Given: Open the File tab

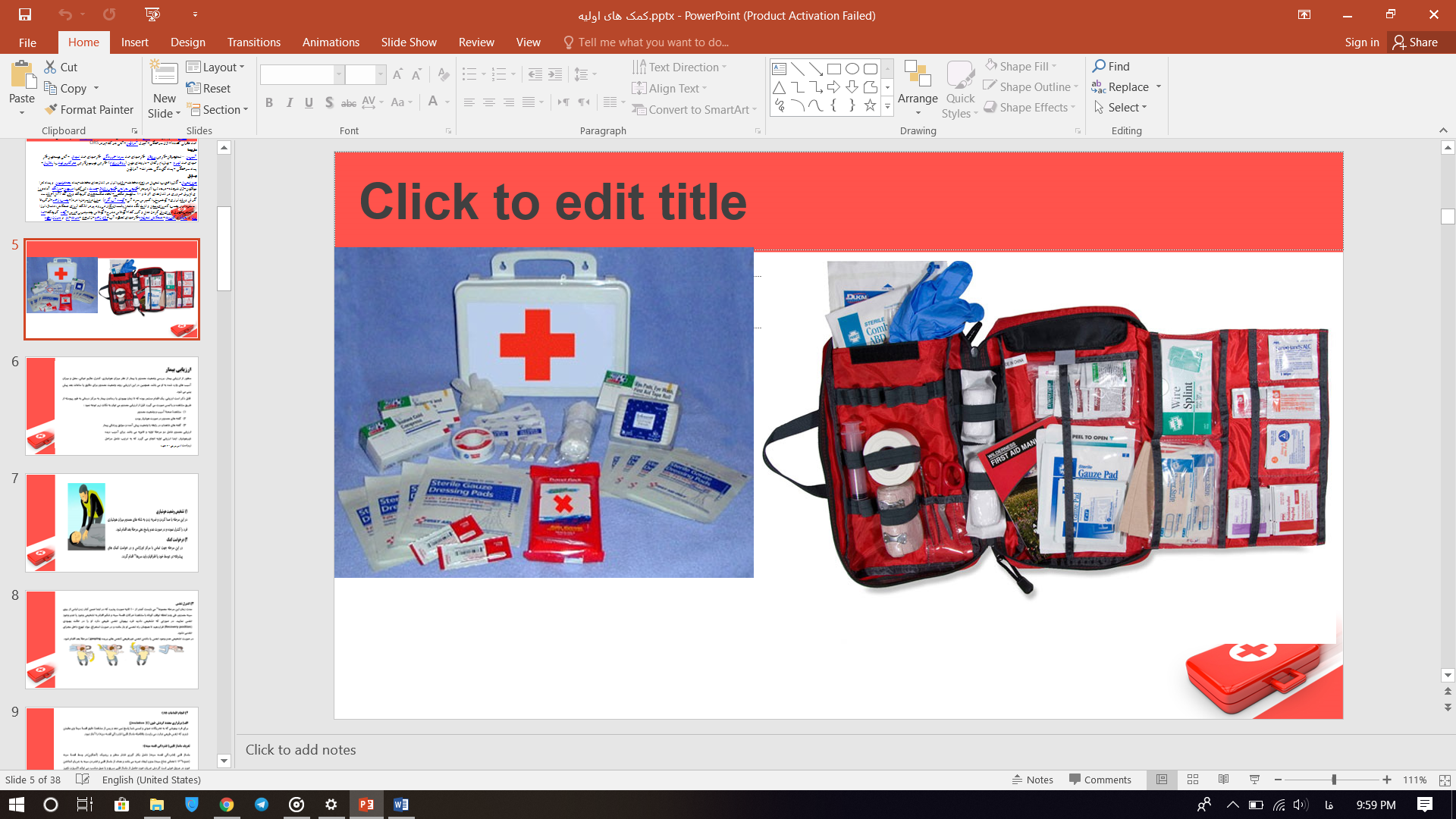Looking at the screenshot, I should (x=27, y=42).
